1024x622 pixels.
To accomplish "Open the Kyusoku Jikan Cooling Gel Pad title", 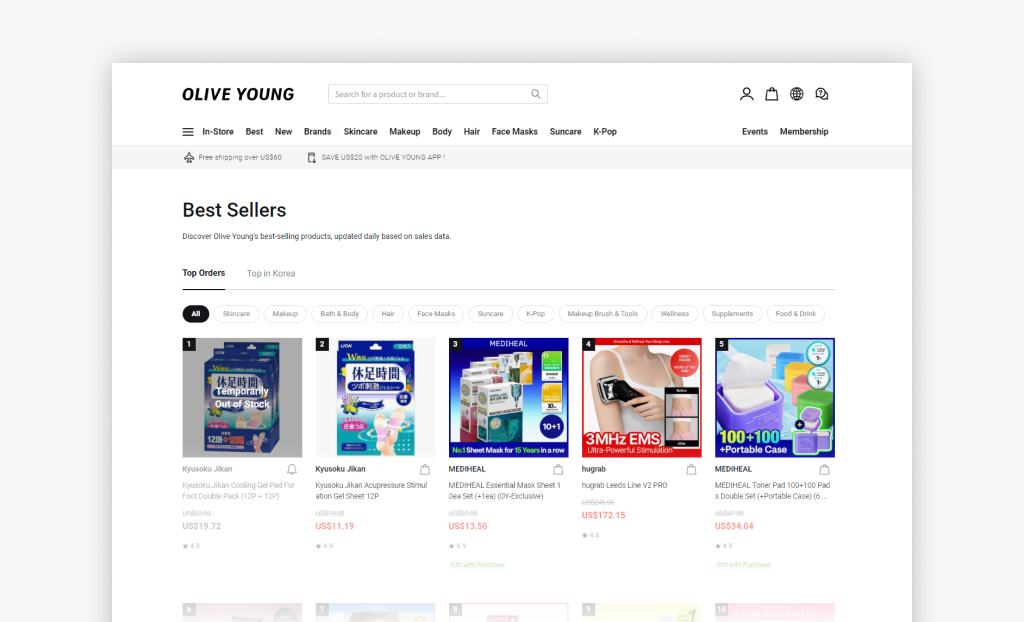I will click(238, 491).
